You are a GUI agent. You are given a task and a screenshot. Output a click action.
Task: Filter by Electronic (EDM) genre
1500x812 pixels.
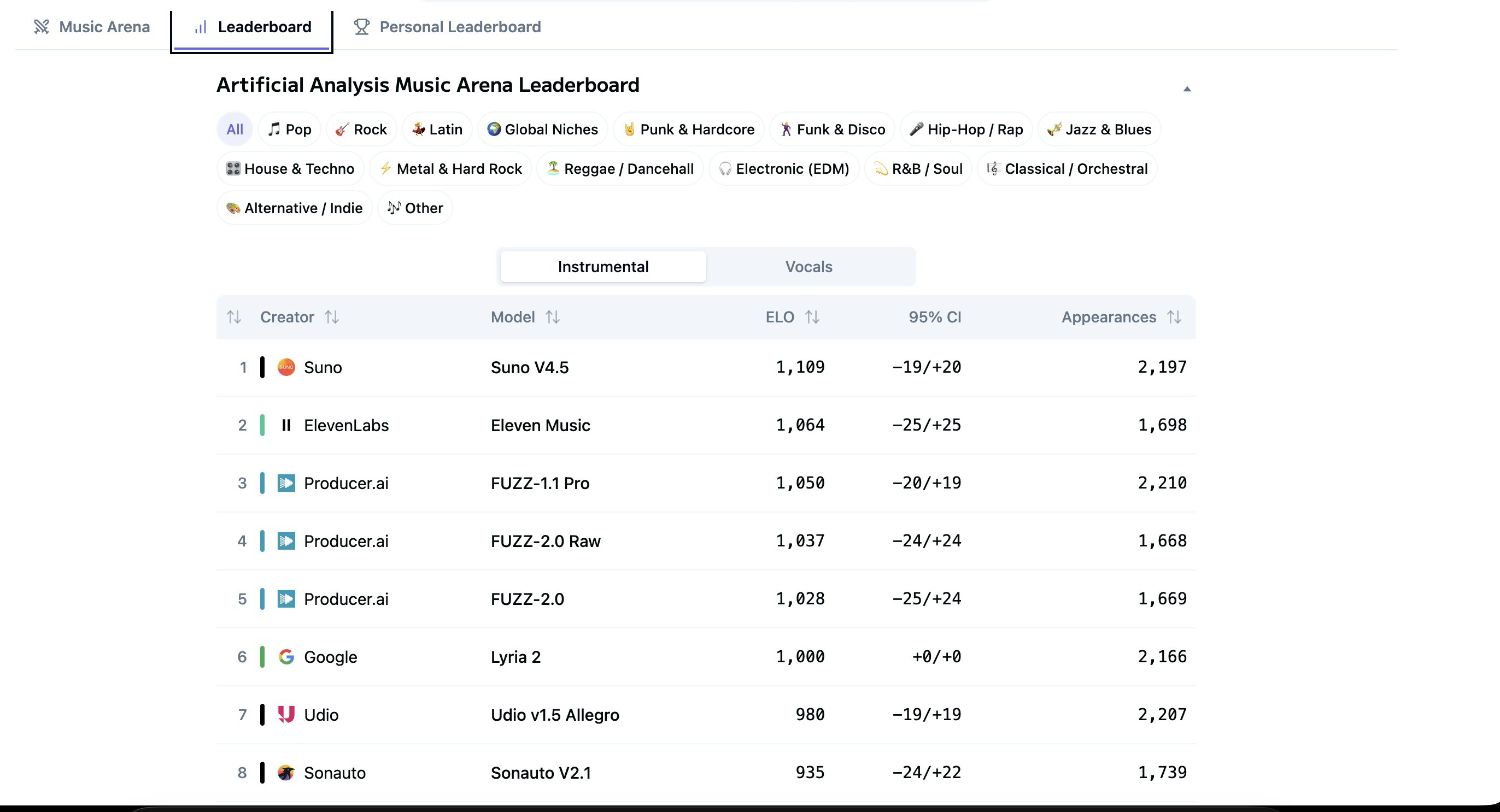click(x=783, y=169)
